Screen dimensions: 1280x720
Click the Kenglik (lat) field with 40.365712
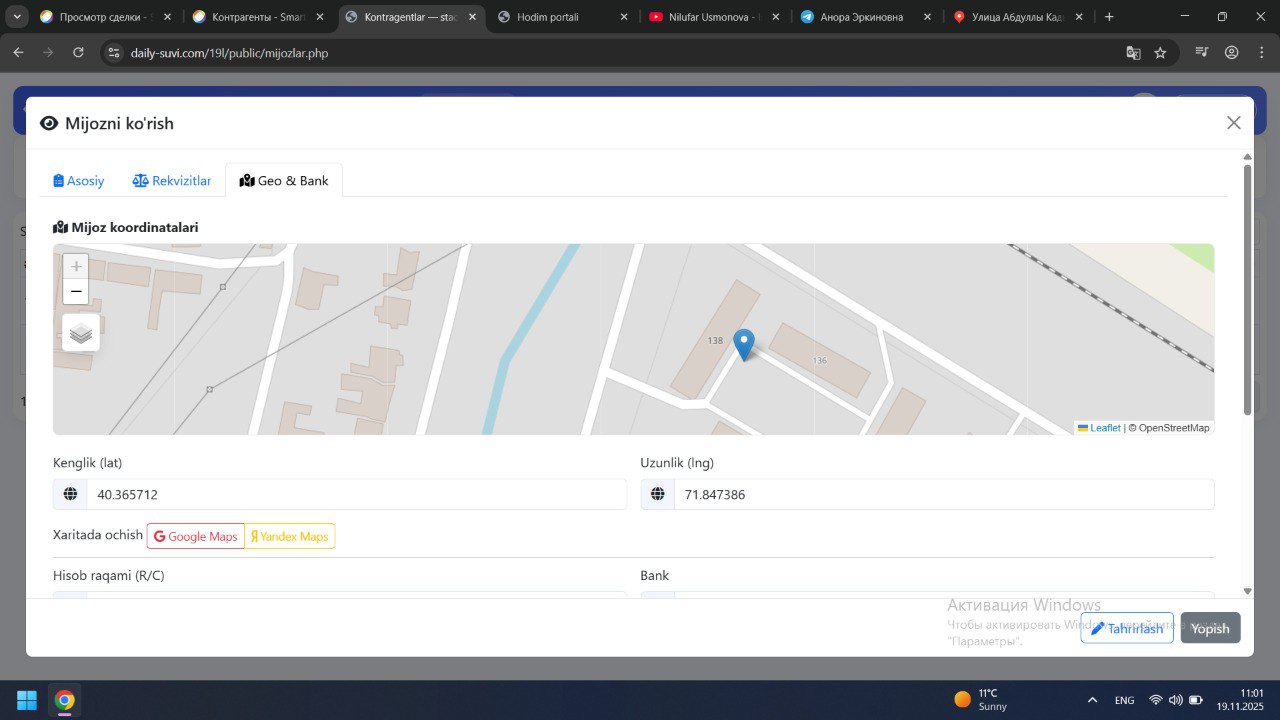(356, 494)
